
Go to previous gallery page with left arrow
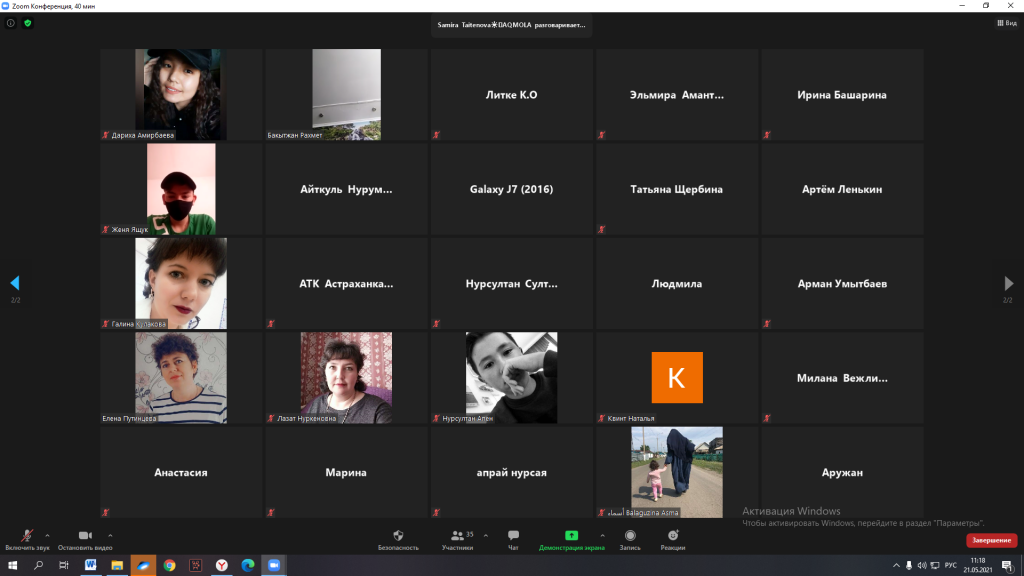pyautogui.click(x=14, y=284)
